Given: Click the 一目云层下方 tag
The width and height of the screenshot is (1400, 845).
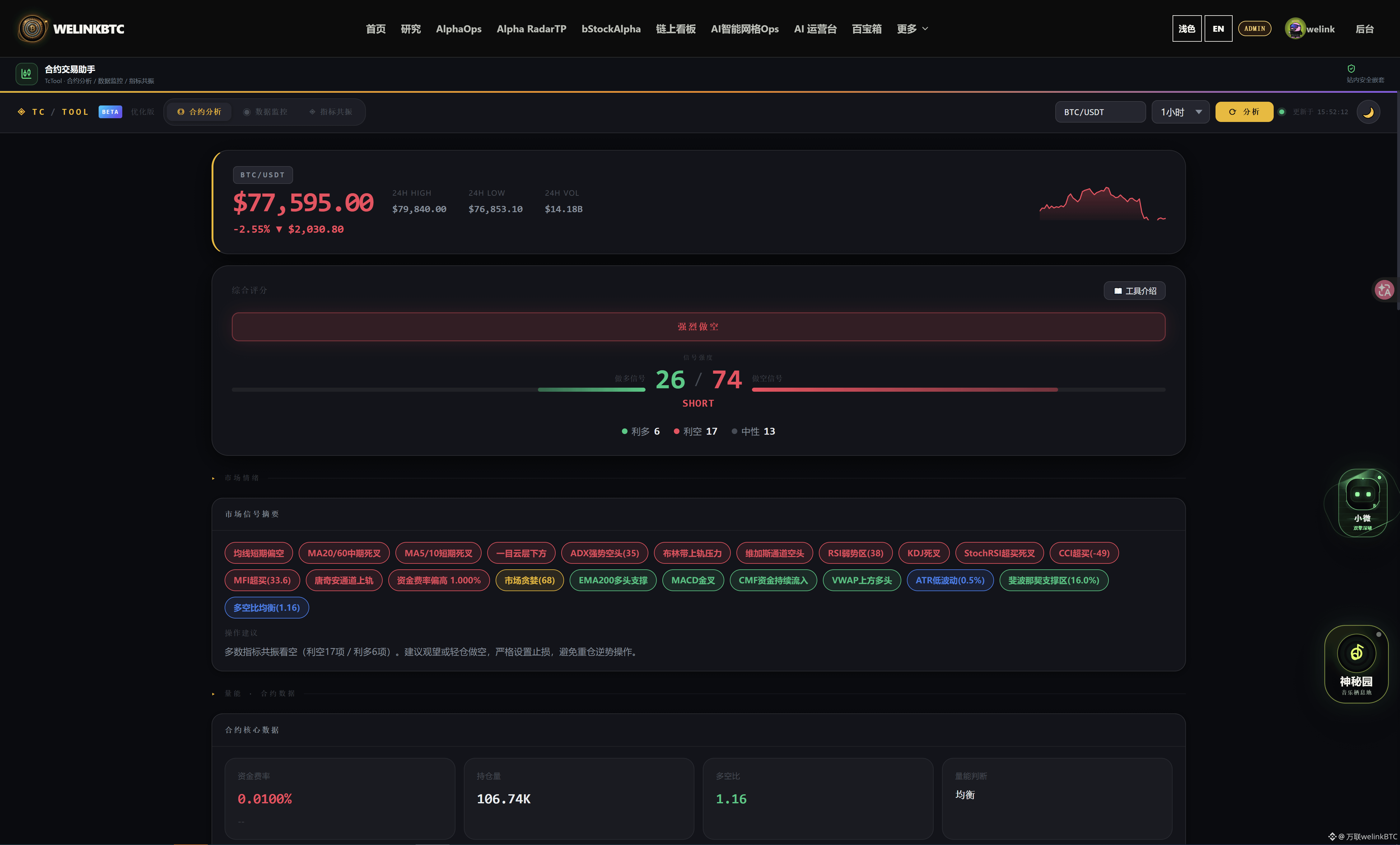Looking at the screenshot, I should tap(521, 553).
